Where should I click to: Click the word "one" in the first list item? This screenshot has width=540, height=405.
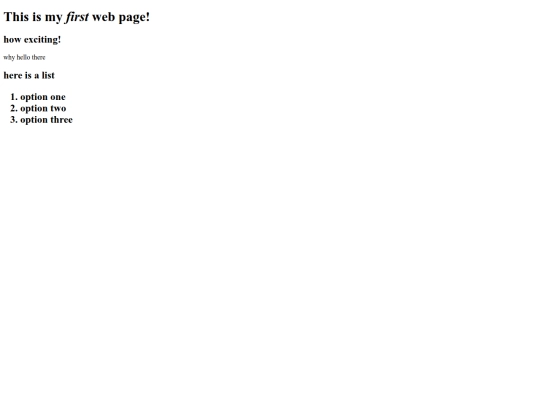[58, 97]
